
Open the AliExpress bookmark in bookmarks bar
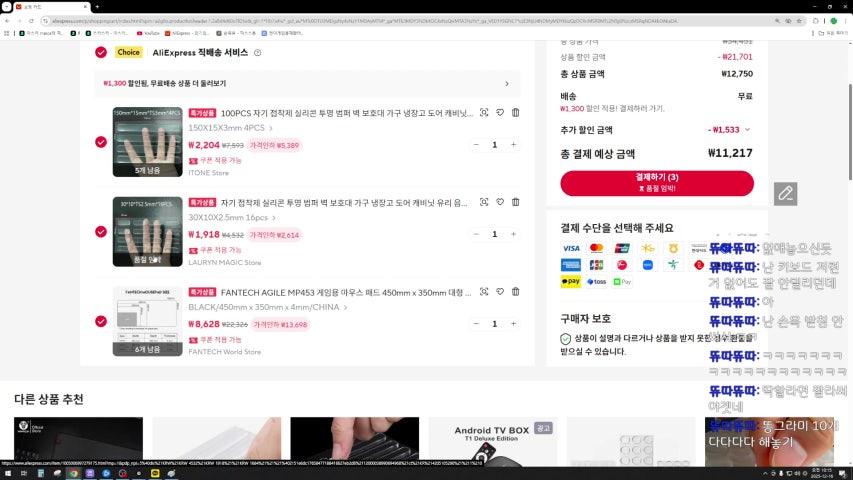[187, 33]
